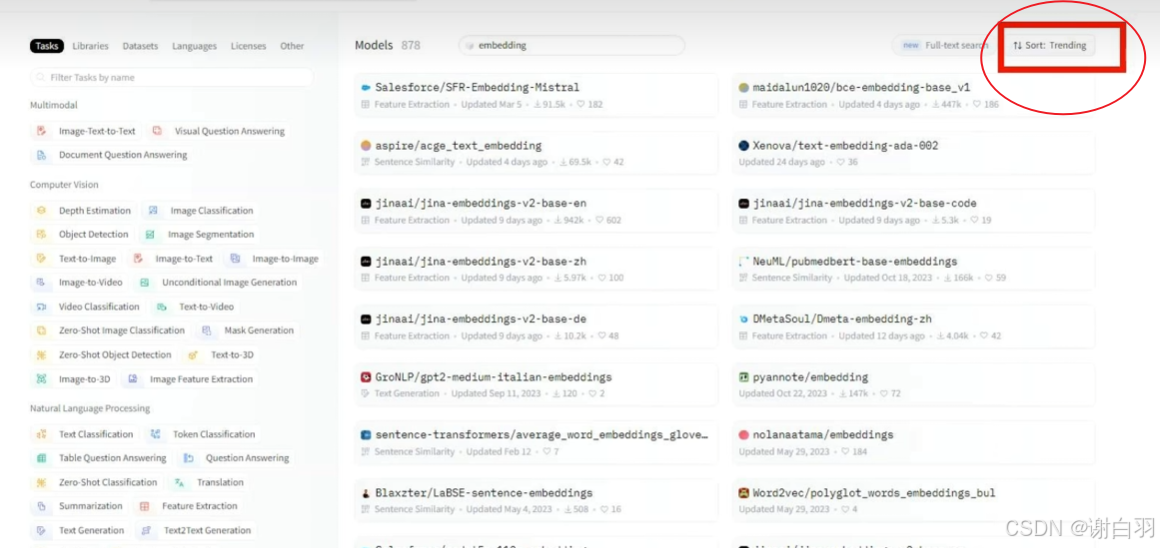1160x548 pixels.
Task: Click the Zero-Shot Object Detection icon
Action: (41, 355)
